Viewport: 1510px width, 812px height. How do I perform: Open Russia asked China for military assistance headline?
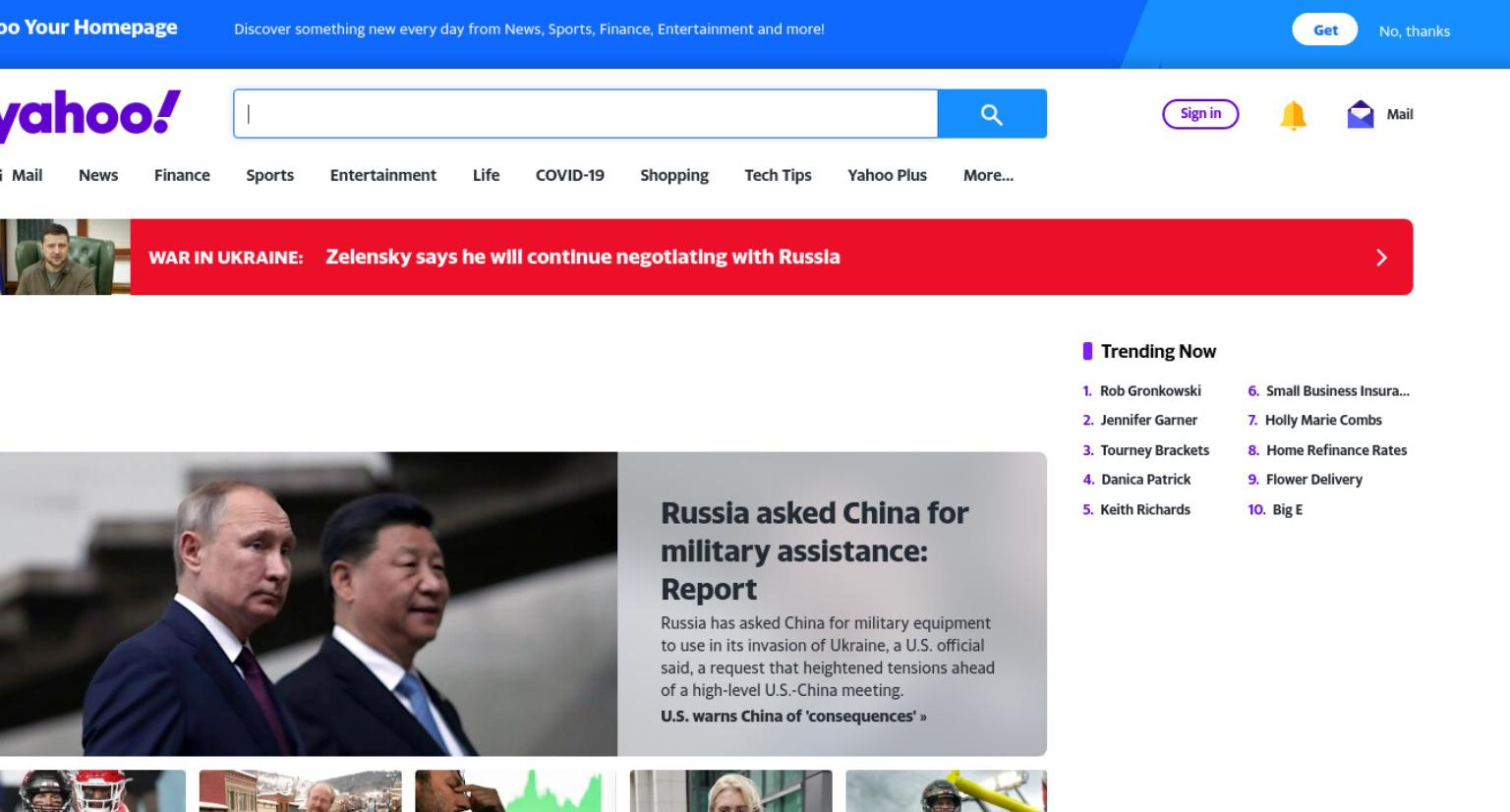click(x=814, y=551)
